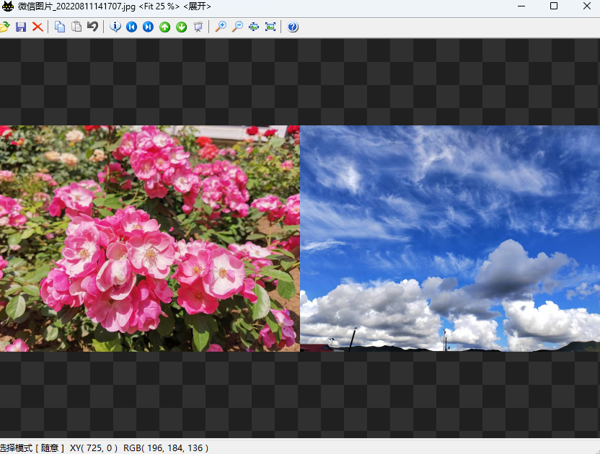Click the blue sky and clouds photo
Image resolution: width=600 pixels, height=454 pixels.
click(x=450, y=238)
